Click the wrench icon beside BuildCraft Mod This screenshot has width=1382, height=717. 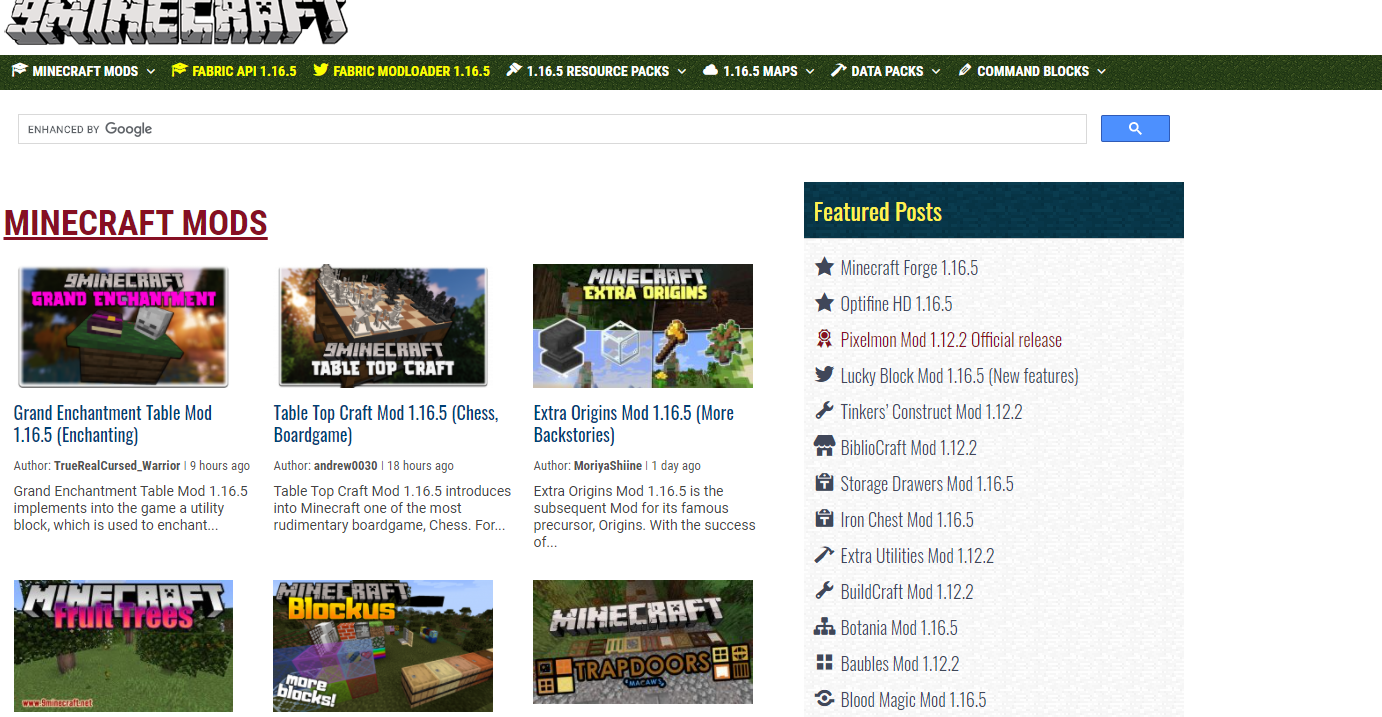(824, 590)
